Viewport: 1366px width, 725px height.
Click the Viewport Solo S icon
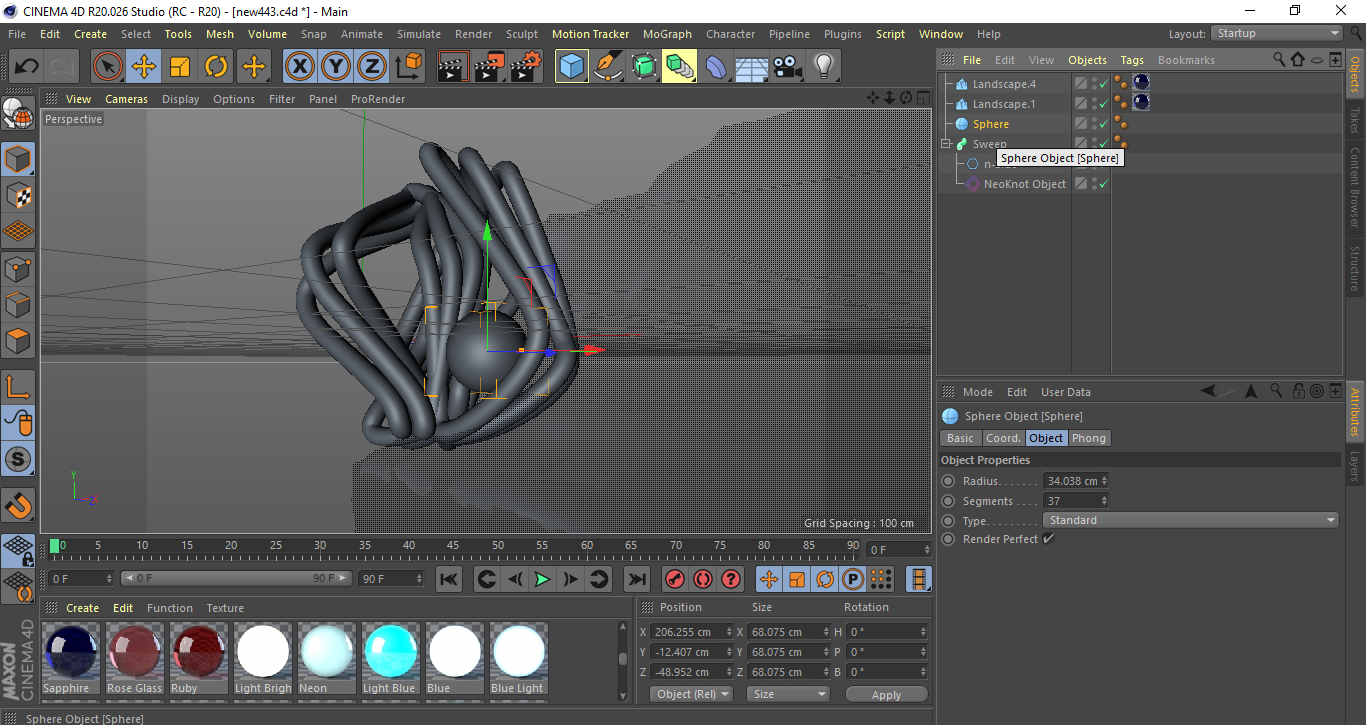(18, 459)
